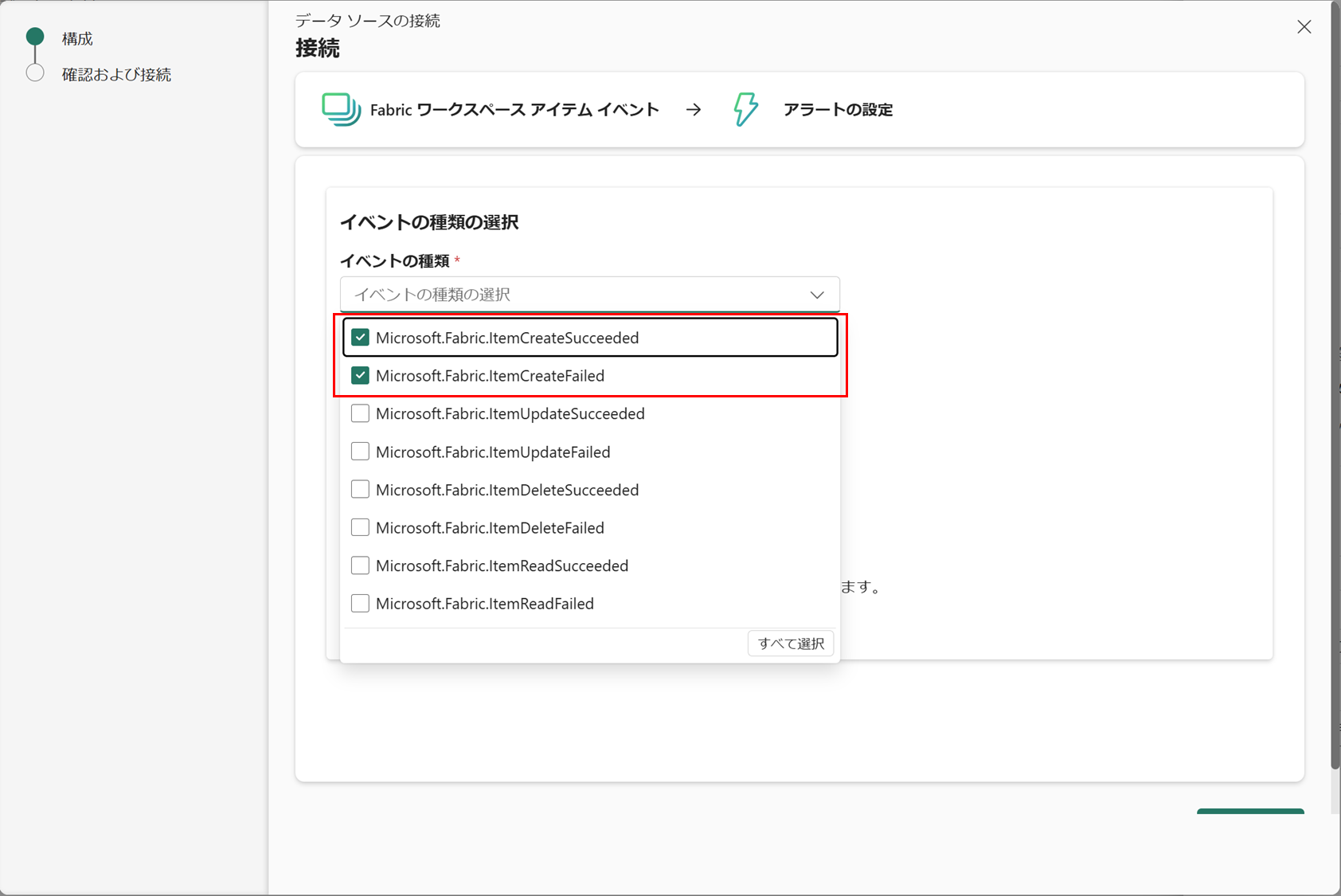The height and width of the screenshot is (896, 1341).
Task: Click the イベントの種類の選択 placeholder field
Action: click(x=590, y=295)
